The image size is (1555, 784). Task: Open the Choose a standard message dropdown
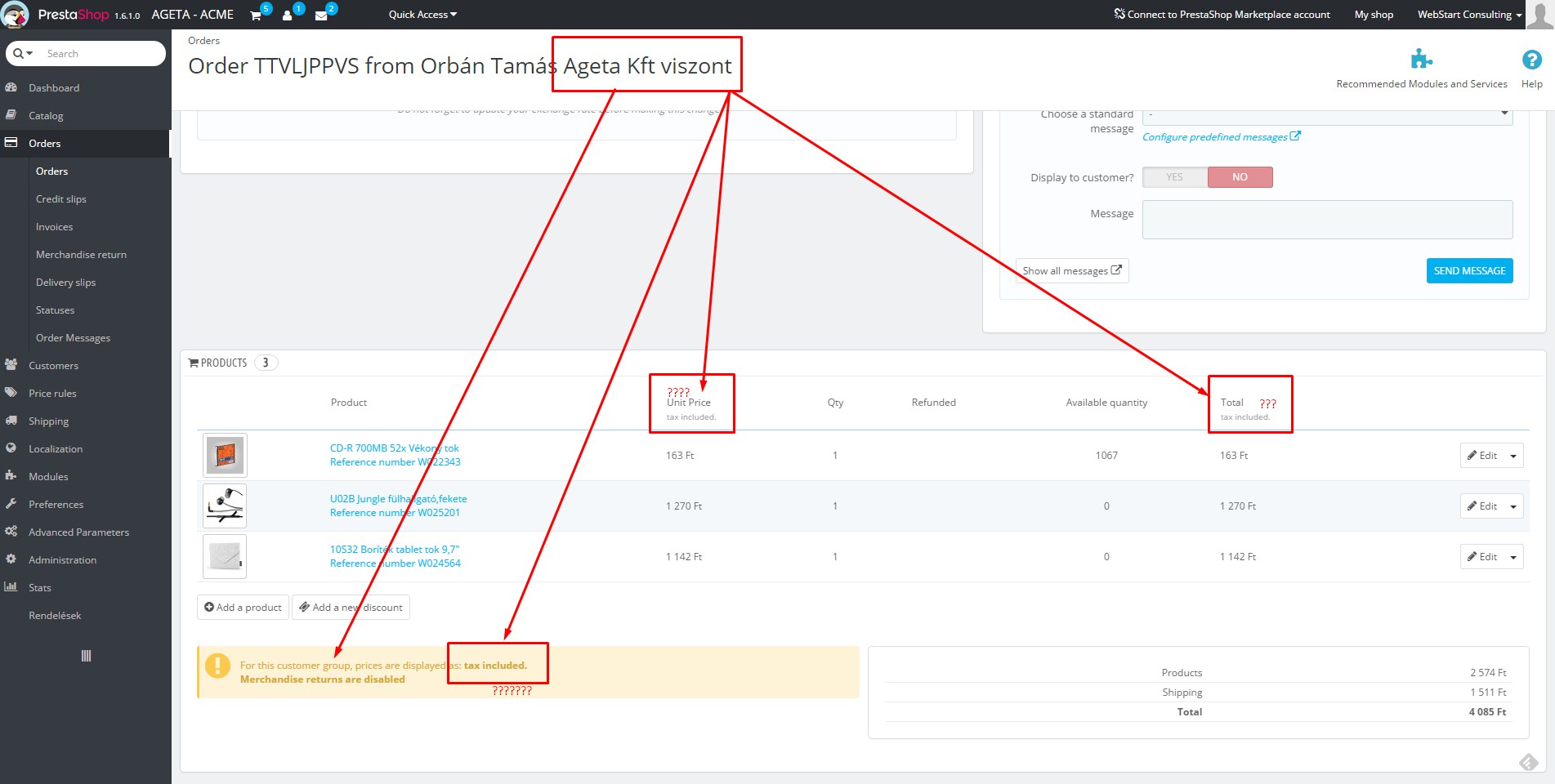[1328, 116]
